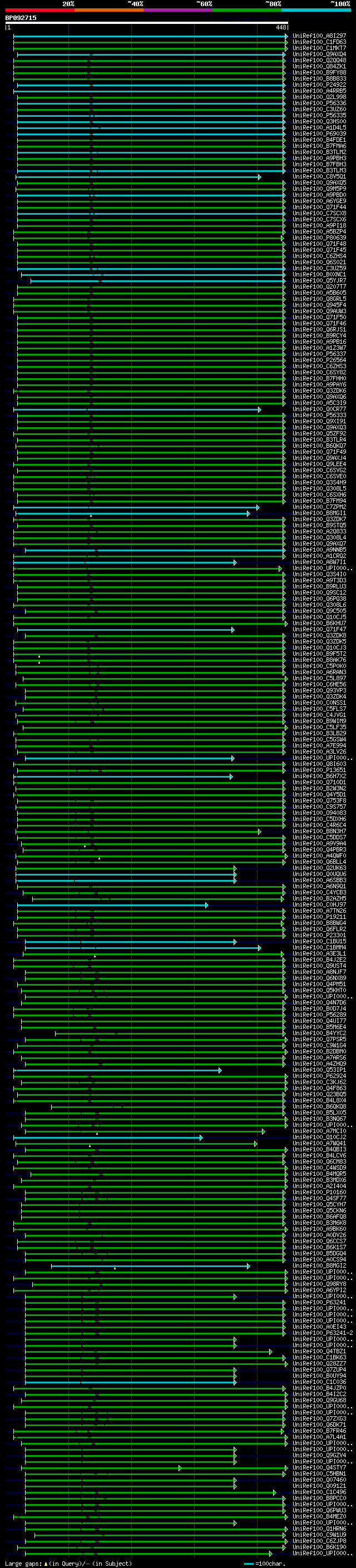Select hit label UniRef100_P24922
356x1568 pixels.
tap(319, 85)
